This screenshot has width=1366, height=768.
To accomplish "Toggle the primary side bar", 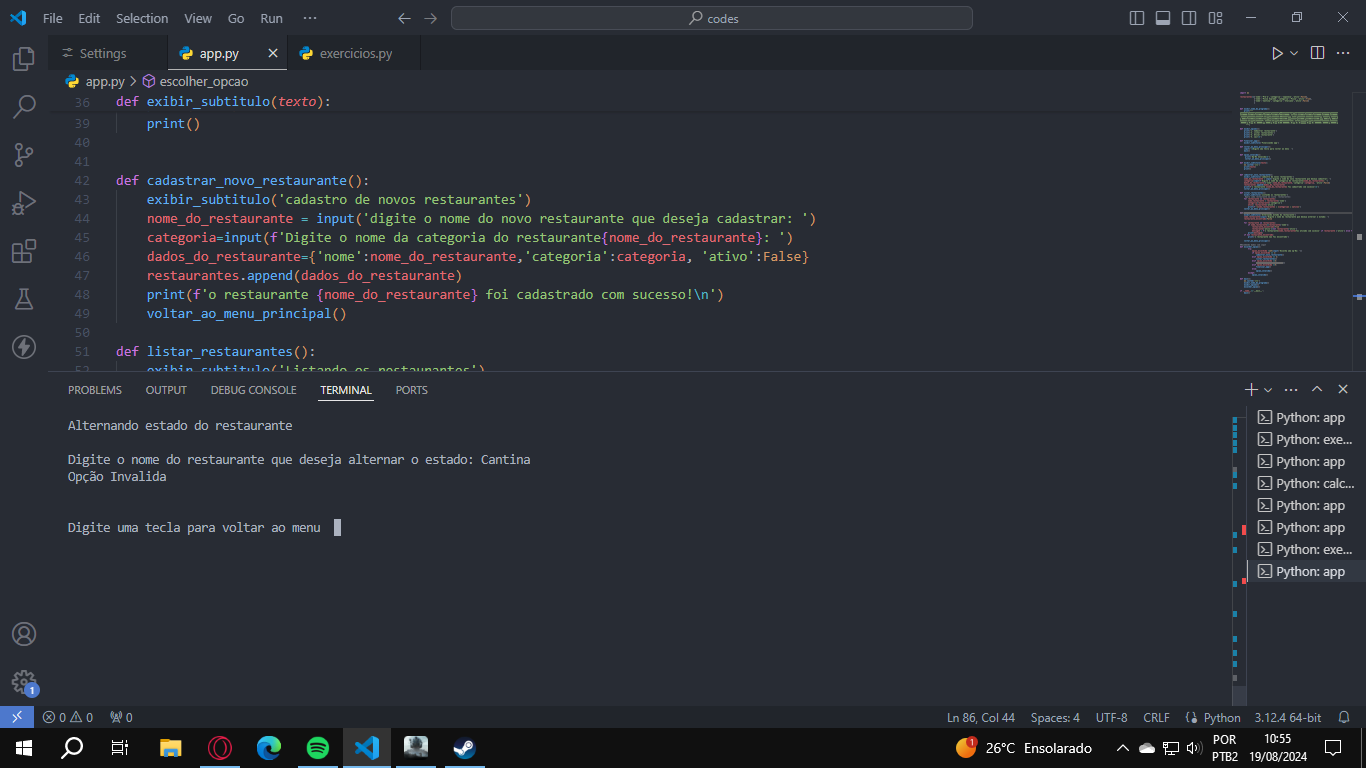I will (1137, 18).
